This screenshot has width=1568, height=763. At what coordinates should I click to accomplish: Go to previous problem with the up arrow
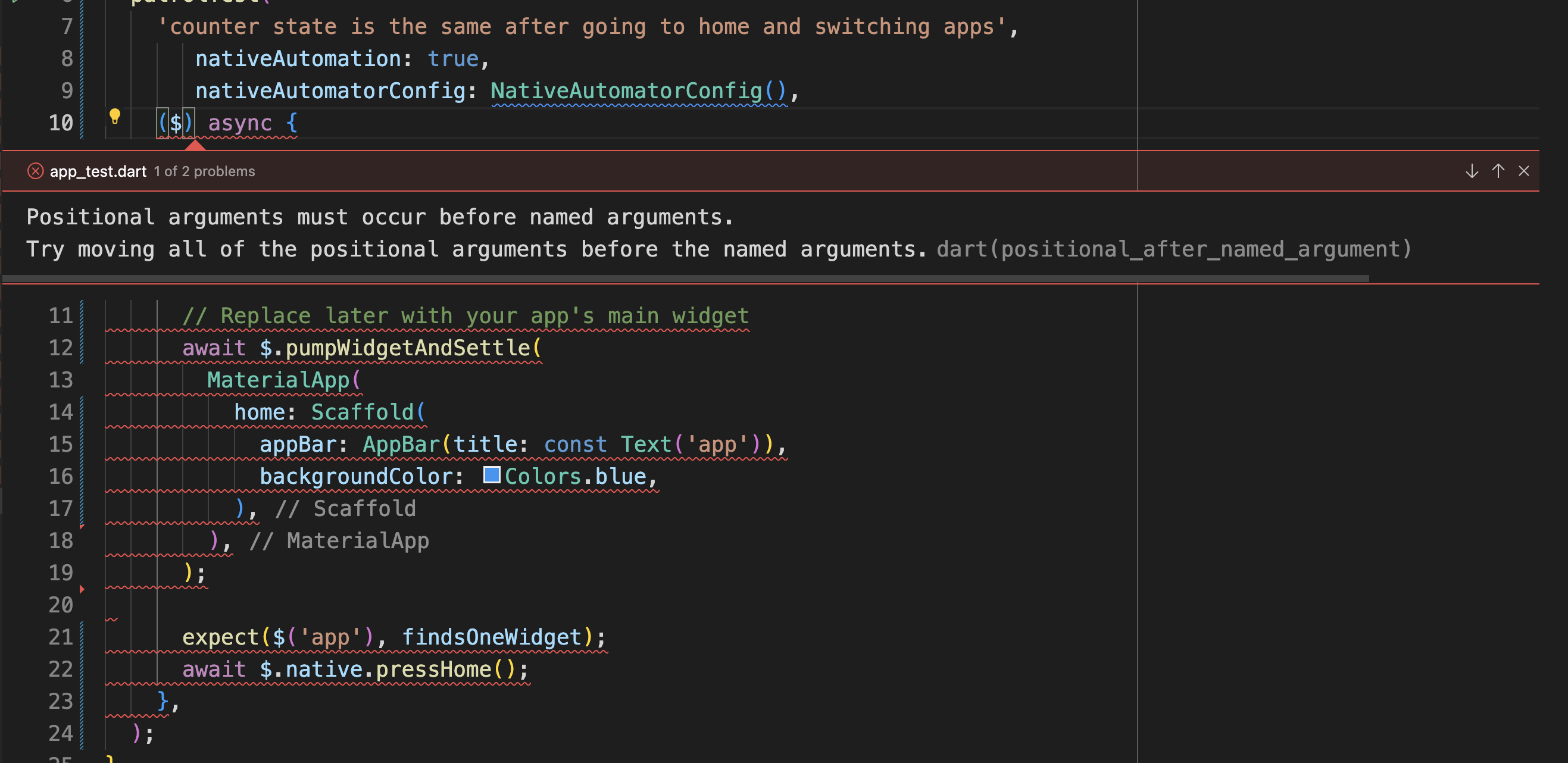1497,171
